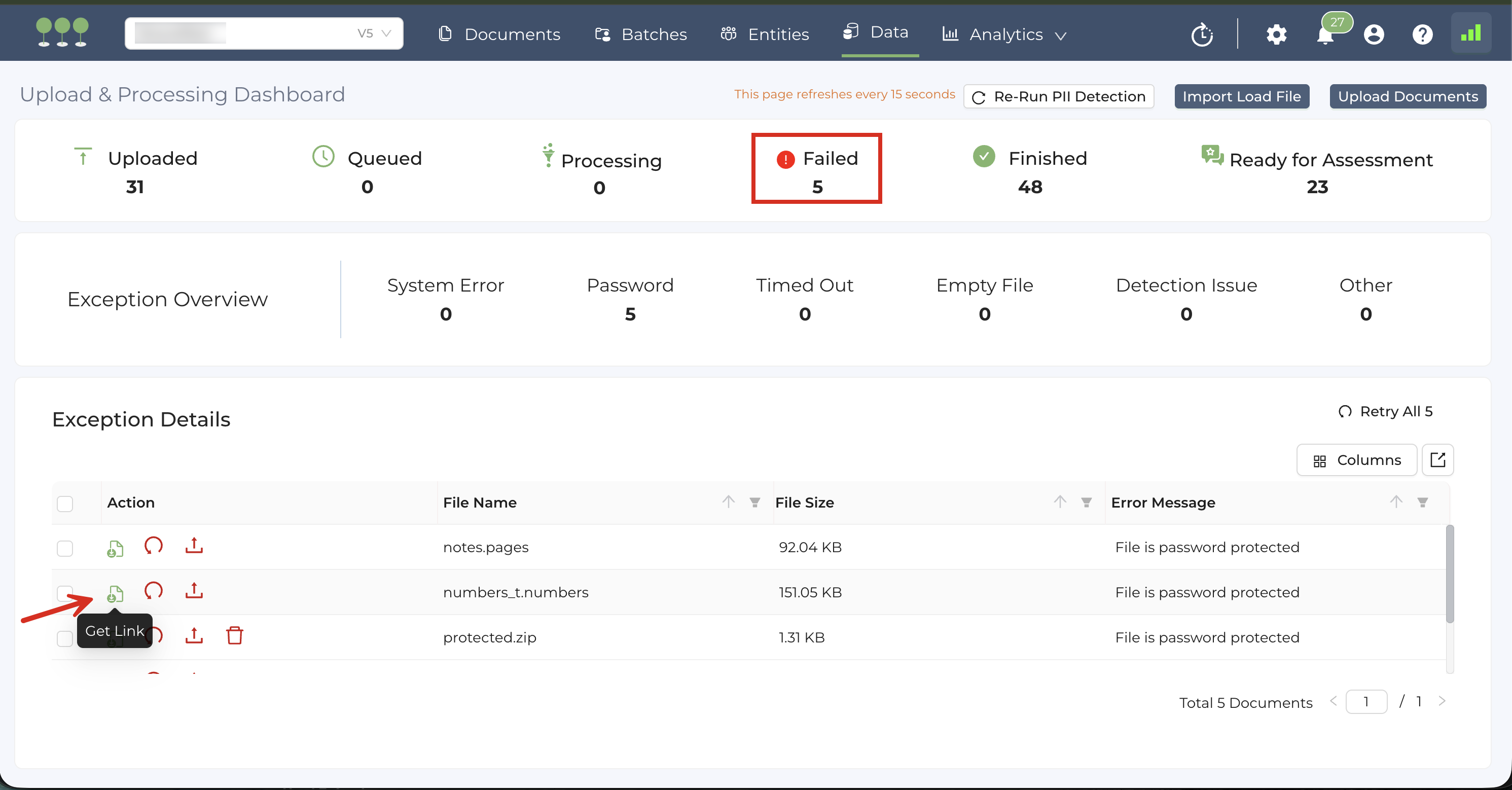Click the Upload Documents button
Viewport: 1512px width, 790px height.
click(x=1408, y=96)
